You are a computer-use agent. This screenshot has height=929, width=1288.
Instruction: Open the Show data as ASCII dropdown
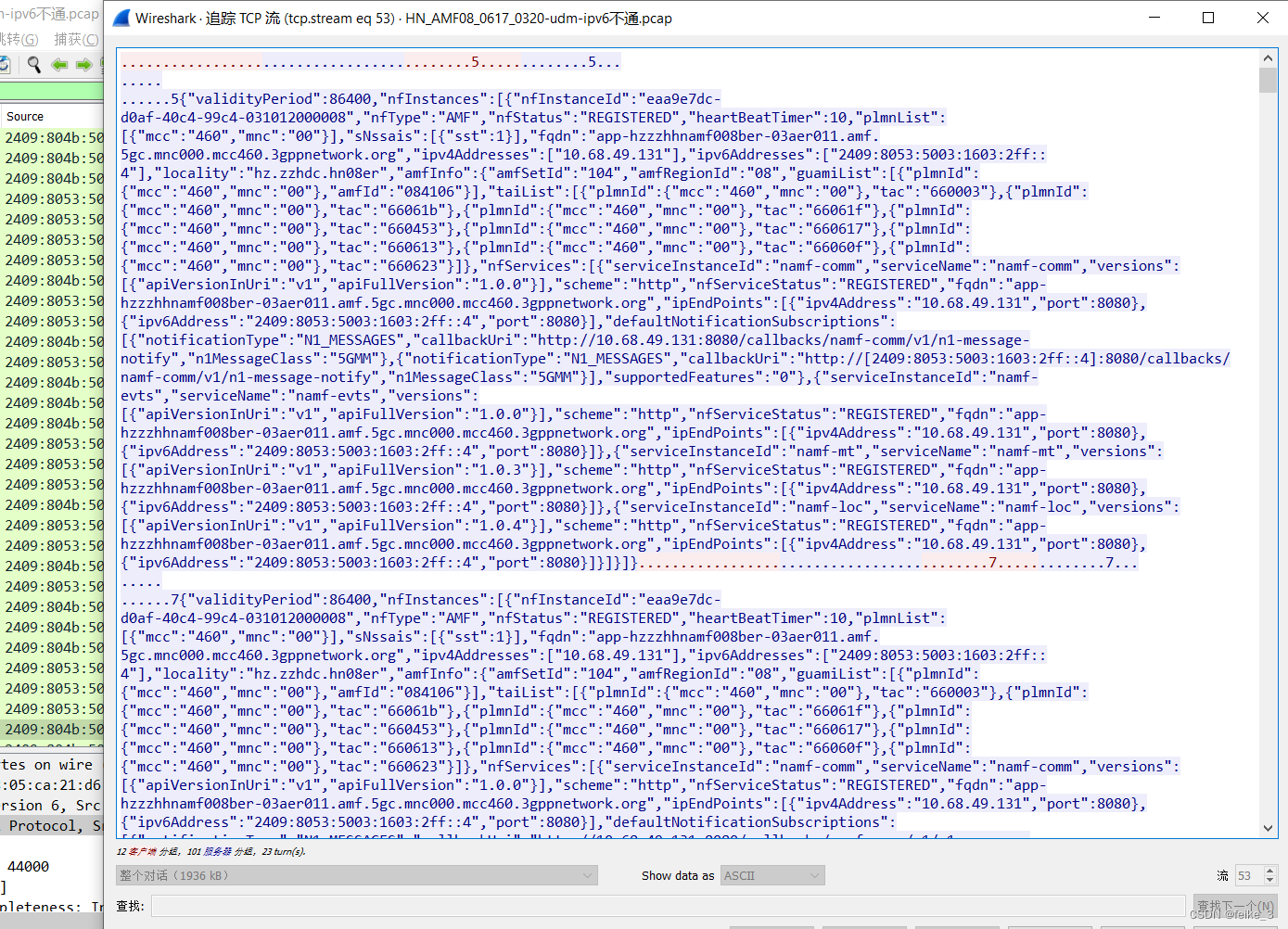click(772, 875)
